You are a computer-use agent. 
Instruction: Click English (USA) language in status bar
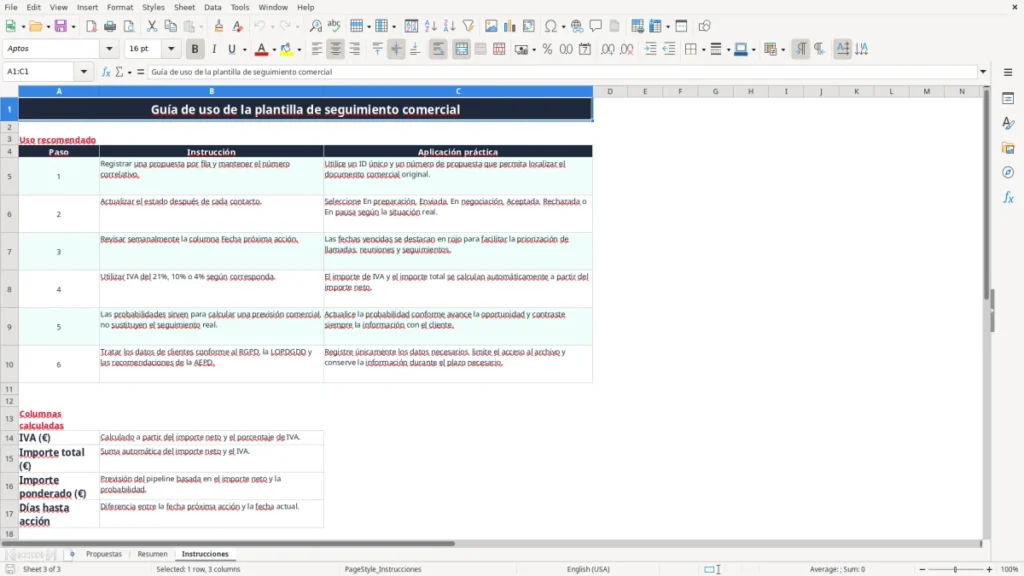pyautogui.click(x=588, y=569)
